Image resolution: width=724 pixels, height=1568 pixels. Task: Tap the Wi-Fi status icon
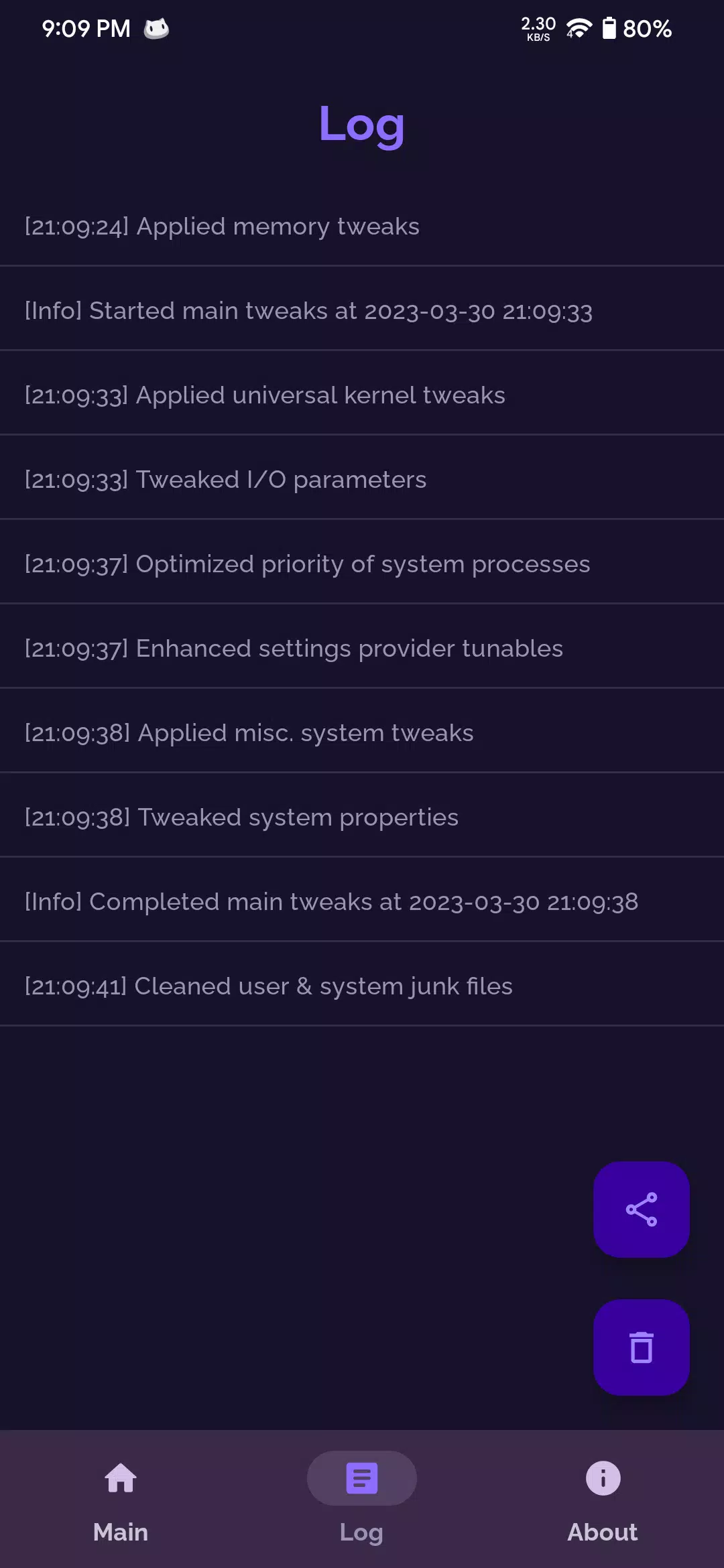click(x=579, y=28)
